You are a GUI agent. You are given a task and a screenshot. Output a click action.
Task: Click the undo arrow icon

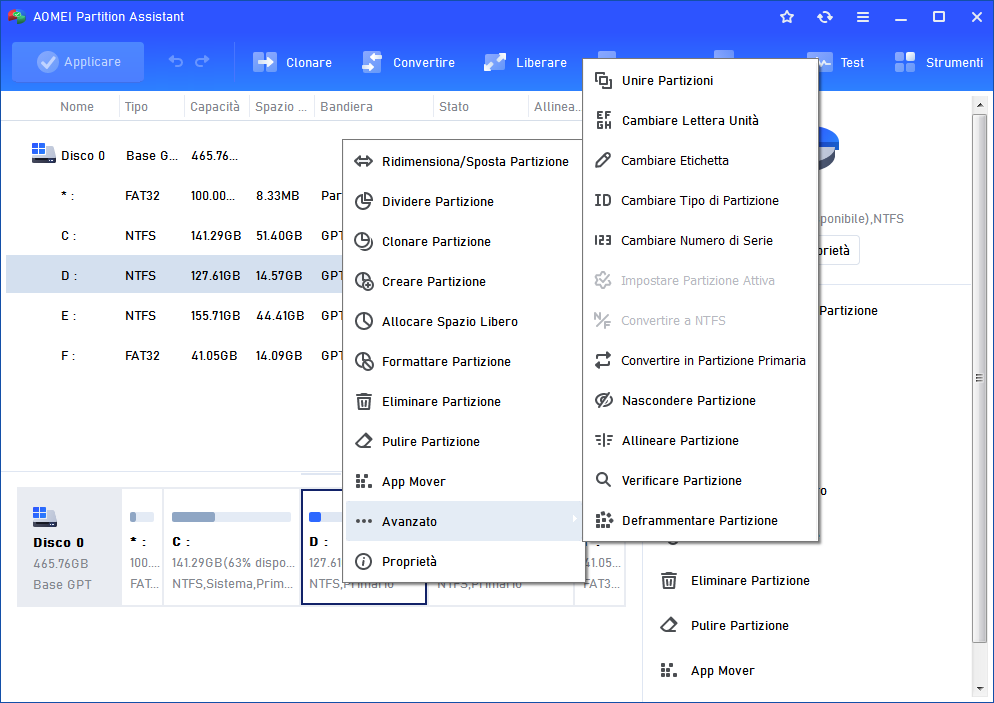pyautogui.click(x=176, y=61)
